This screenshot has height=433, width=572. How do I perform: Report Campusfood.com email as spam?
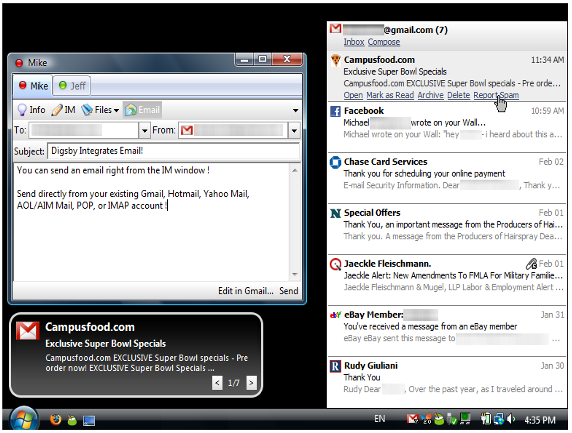(x=496, y=95)
